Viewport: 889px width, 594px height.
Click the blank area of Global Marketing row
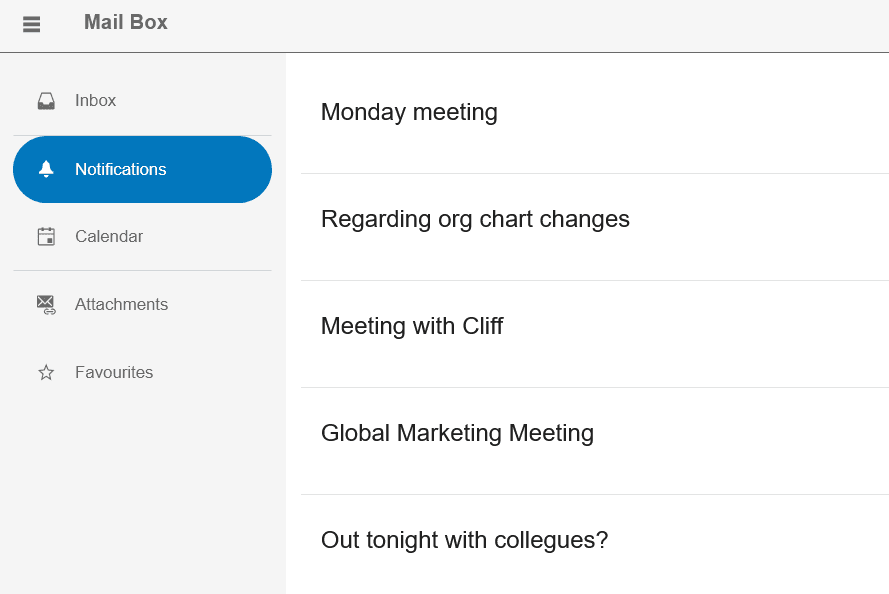737,441
